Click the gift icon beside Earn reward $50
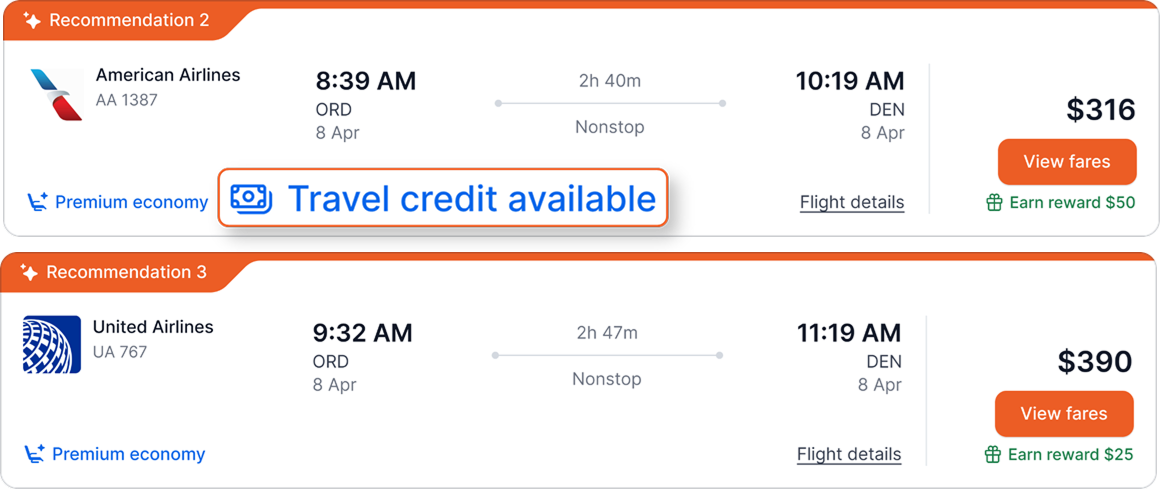 point(994,203)
